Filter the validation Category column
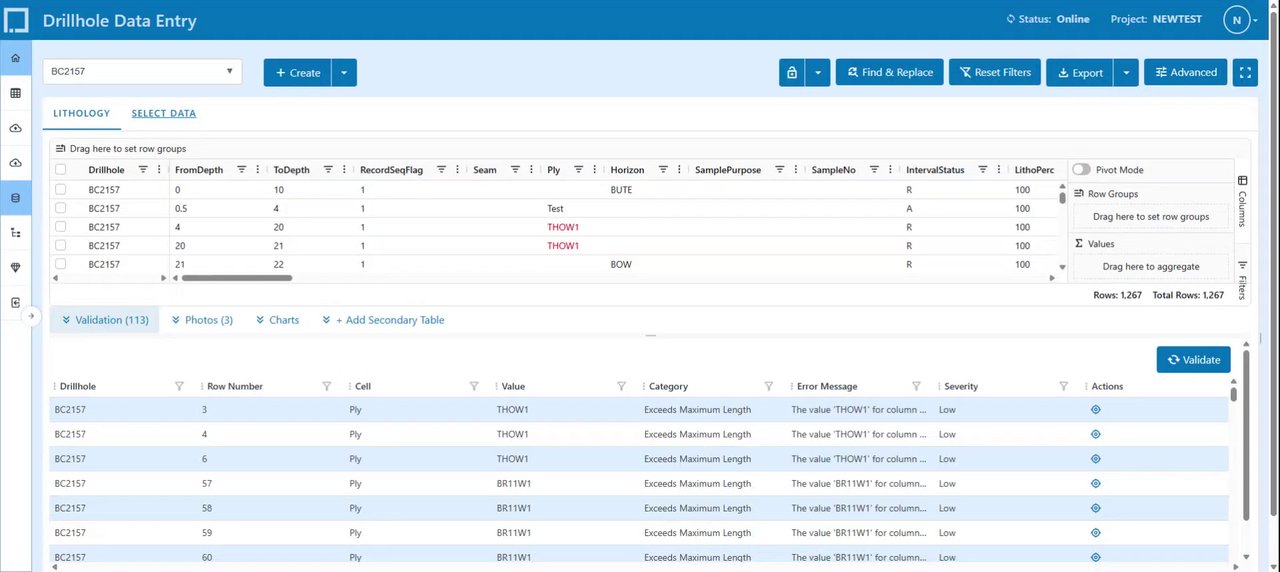The image size is (1280, 572). pyautogui.click(x=769, y=386)
